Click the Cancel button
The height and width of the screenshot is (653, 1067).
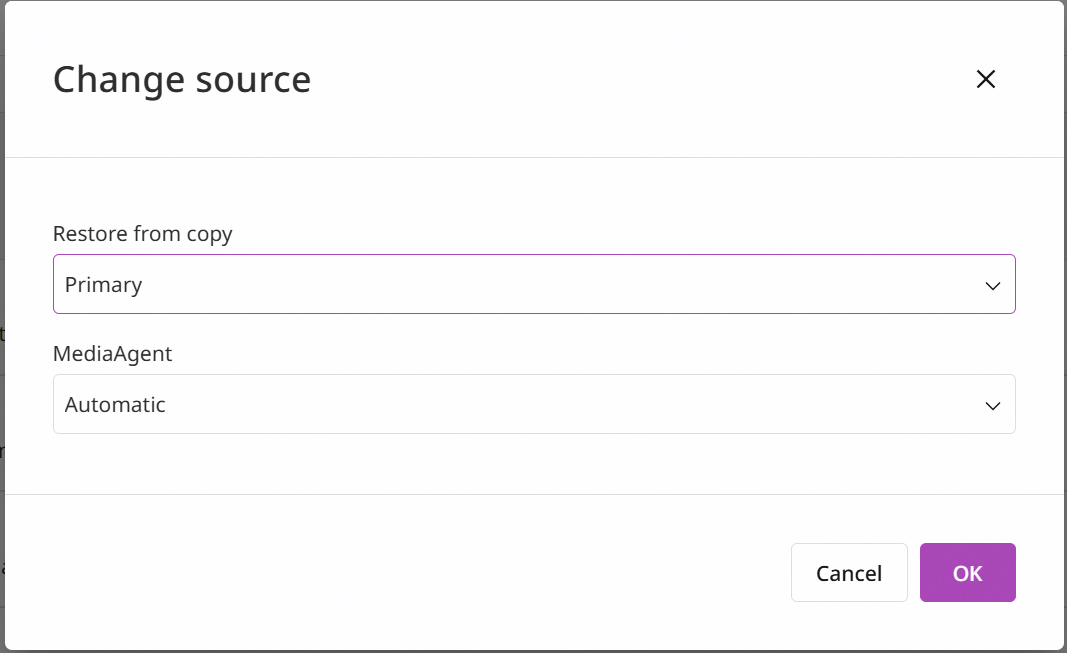[849, 573]
